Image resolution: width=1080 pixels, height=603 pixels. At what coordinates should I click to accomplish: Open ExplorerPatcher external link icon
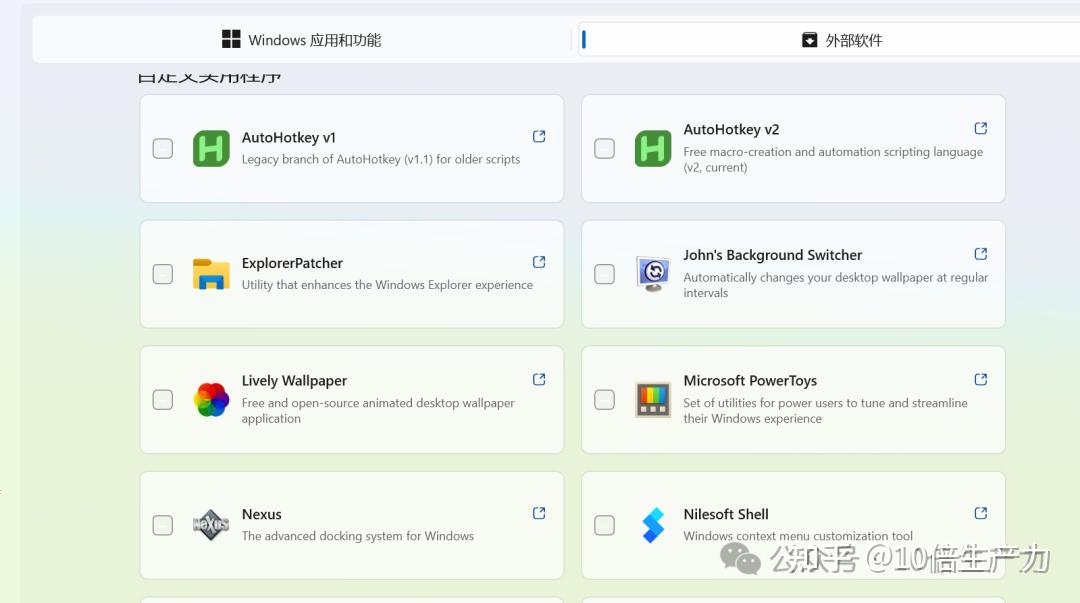pos(539,262)
